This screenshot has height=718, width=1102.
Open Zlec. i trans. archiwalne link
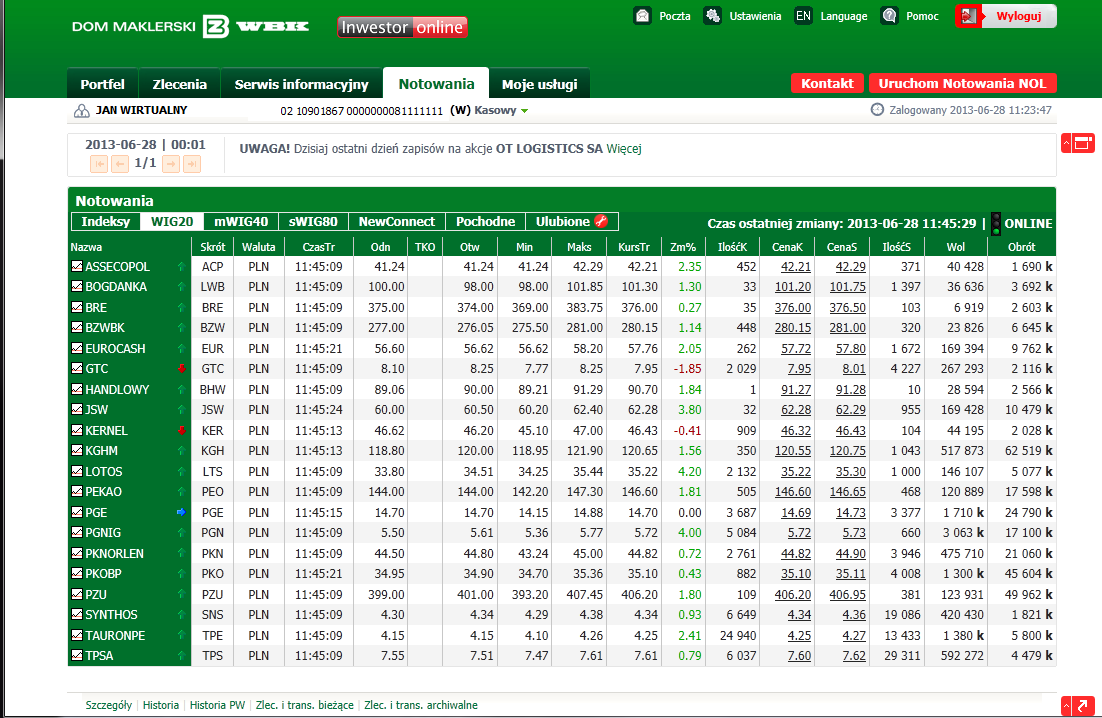coord(421,705)
